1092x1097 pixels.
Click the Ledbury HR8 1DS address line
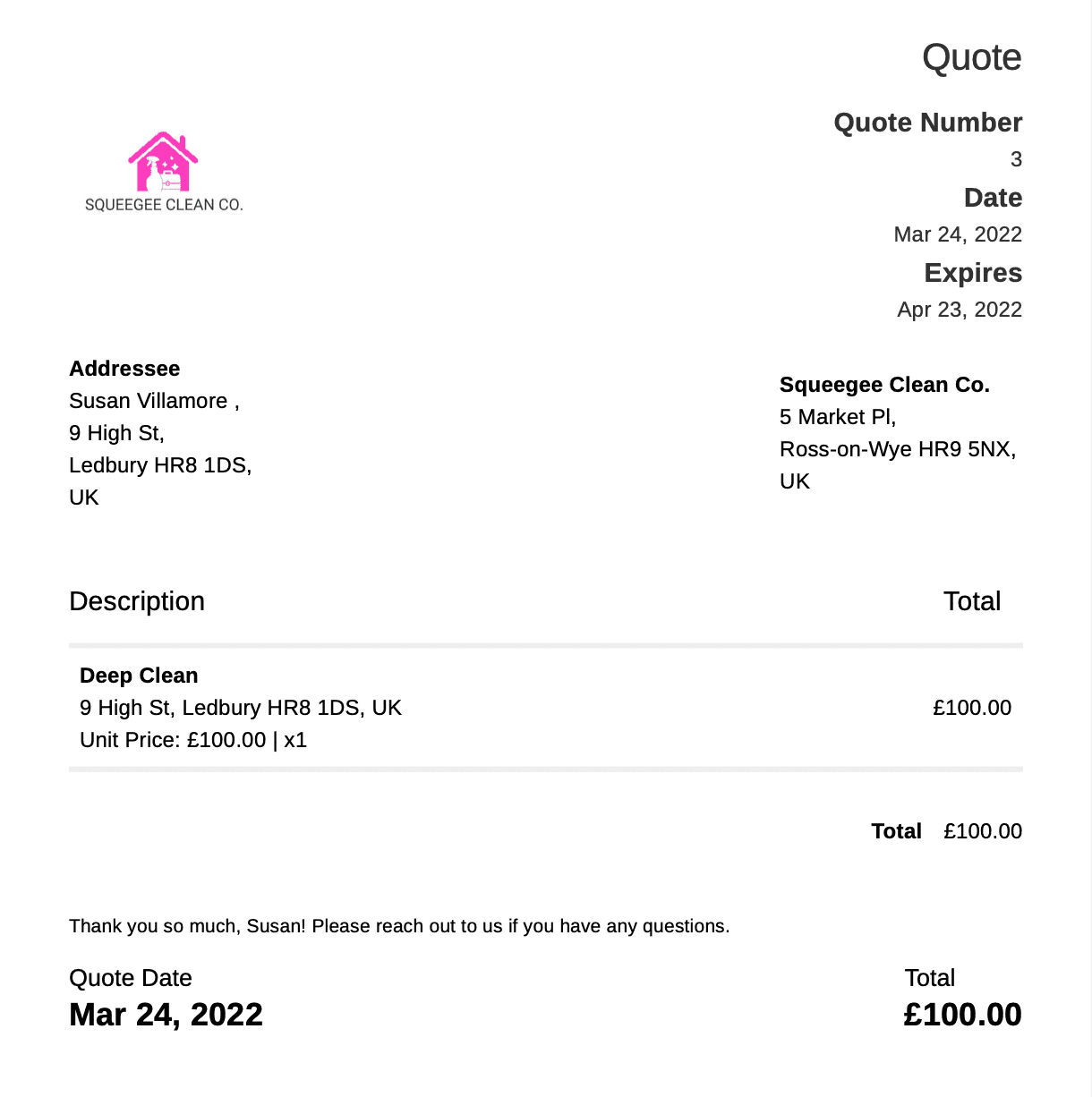(x=160, y=465)
